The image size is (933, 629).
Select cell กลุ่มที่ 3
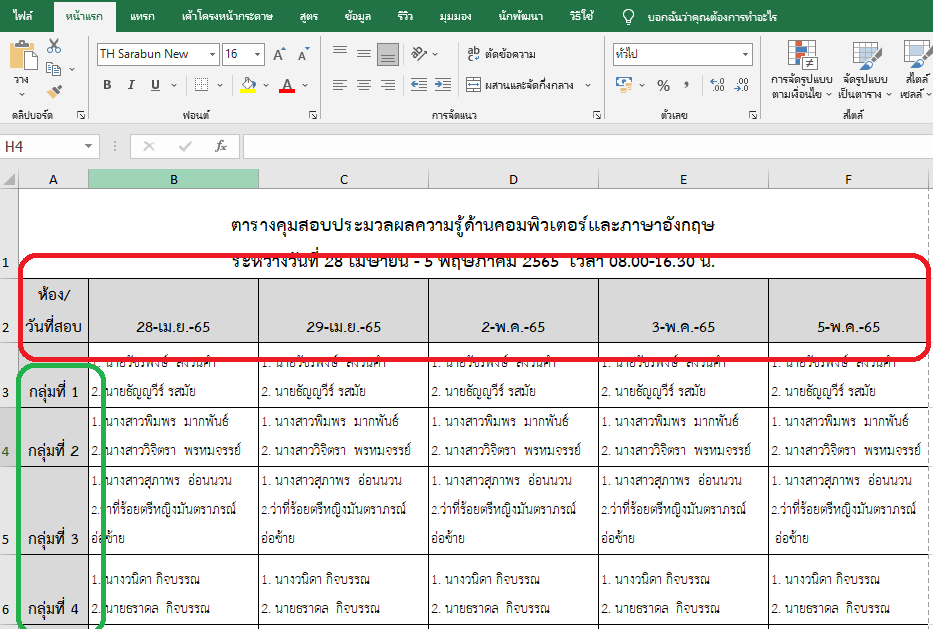click(54, 511)
